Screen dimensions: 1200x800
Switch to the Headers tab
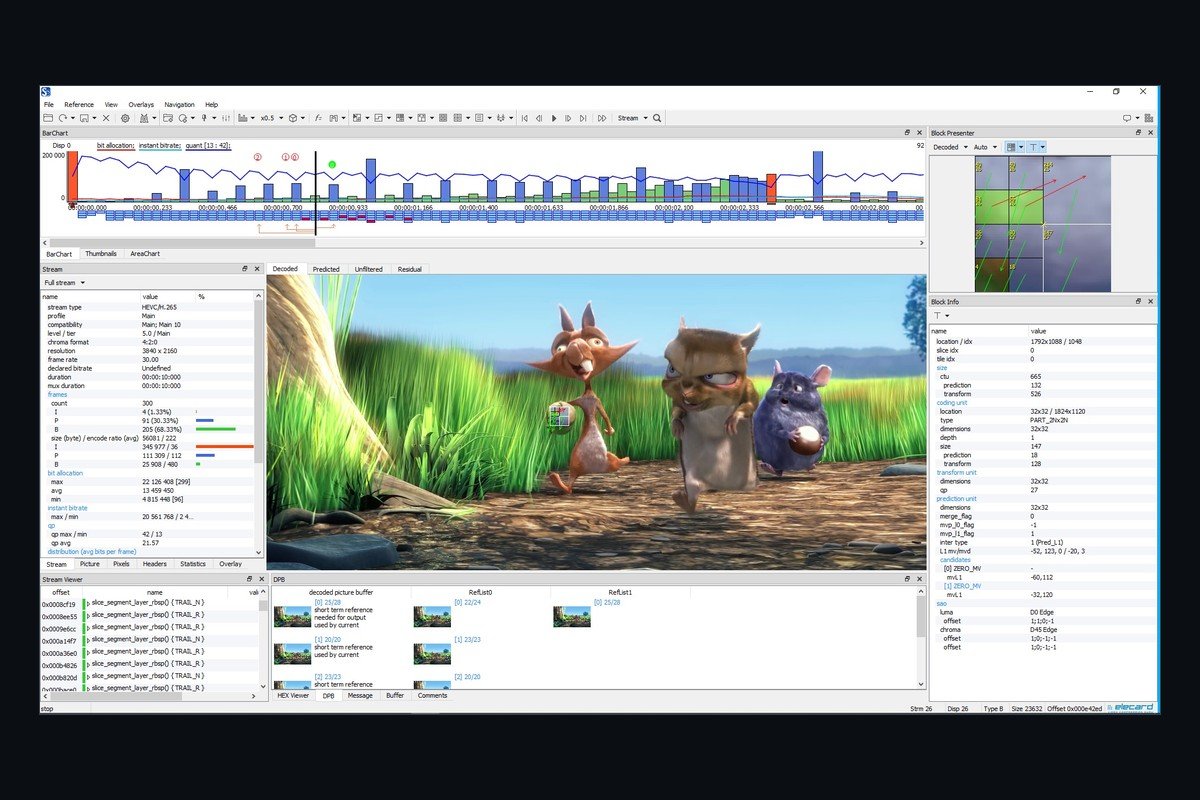coord(155,564)
